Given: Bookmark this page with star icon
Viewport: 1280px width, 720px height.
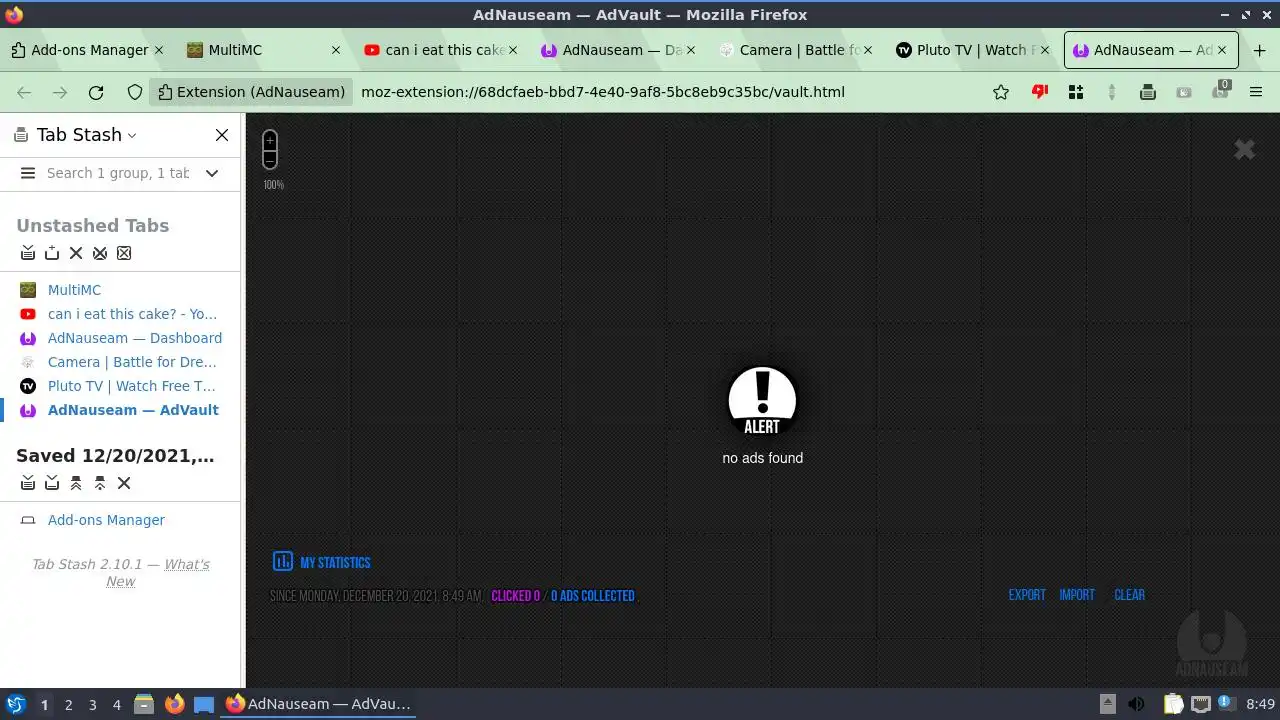Looking at the screenshot, I should pyautogui.click(x=1001, y=92).
